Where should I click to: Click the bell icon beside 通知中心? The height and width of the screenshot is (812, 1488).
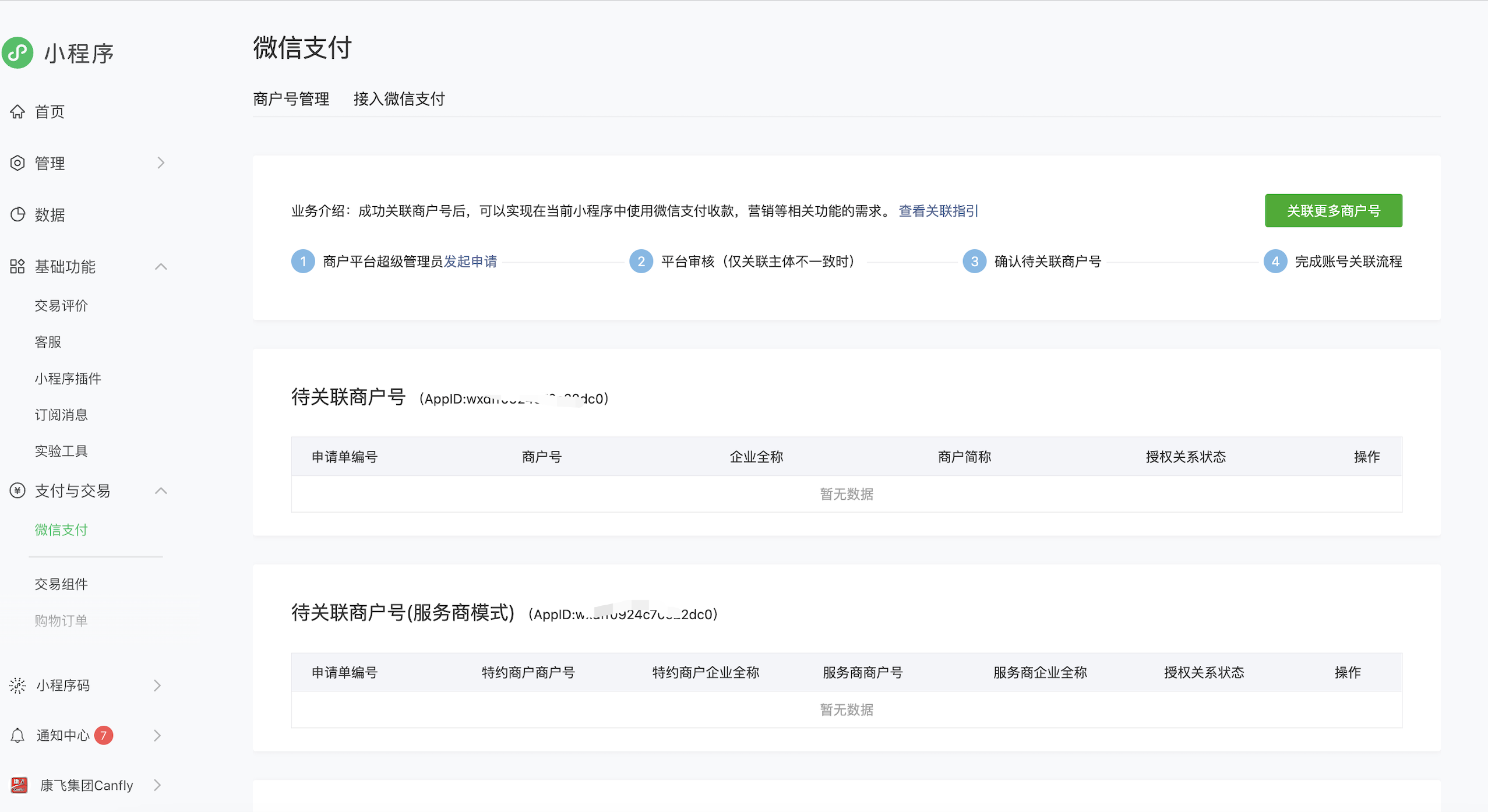point(17,735)
